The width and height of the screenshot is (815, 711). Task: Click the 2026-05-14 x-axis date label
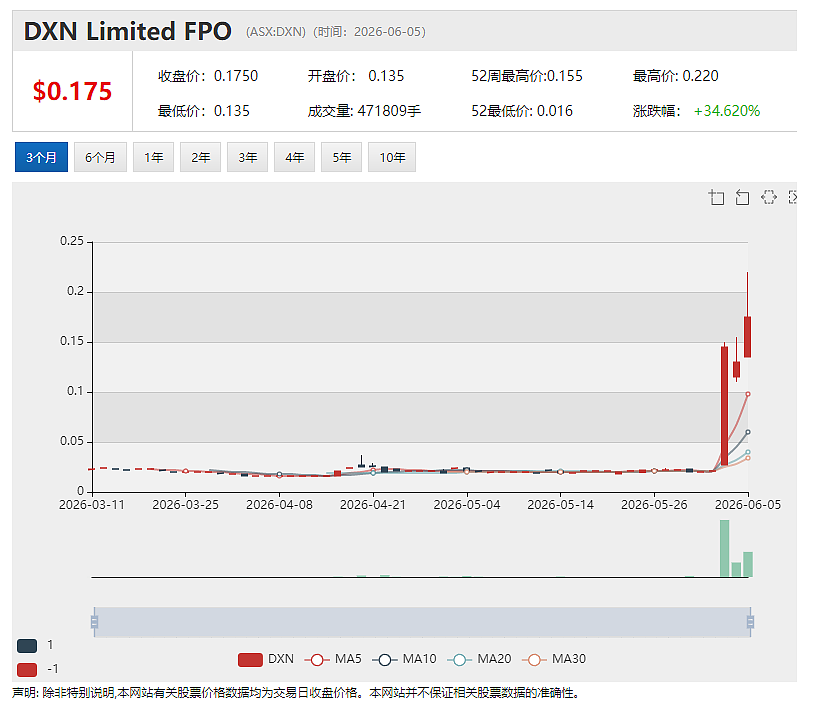click(560, 505)
